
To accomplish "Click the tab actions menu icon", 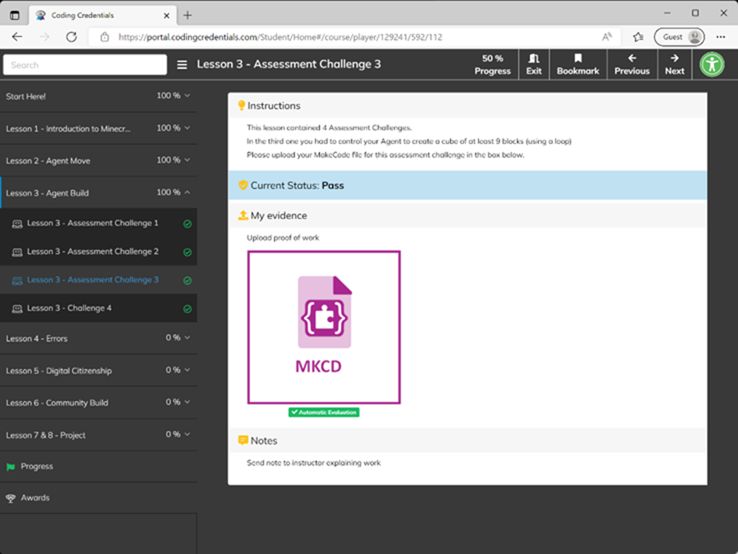I will [15, 15].
